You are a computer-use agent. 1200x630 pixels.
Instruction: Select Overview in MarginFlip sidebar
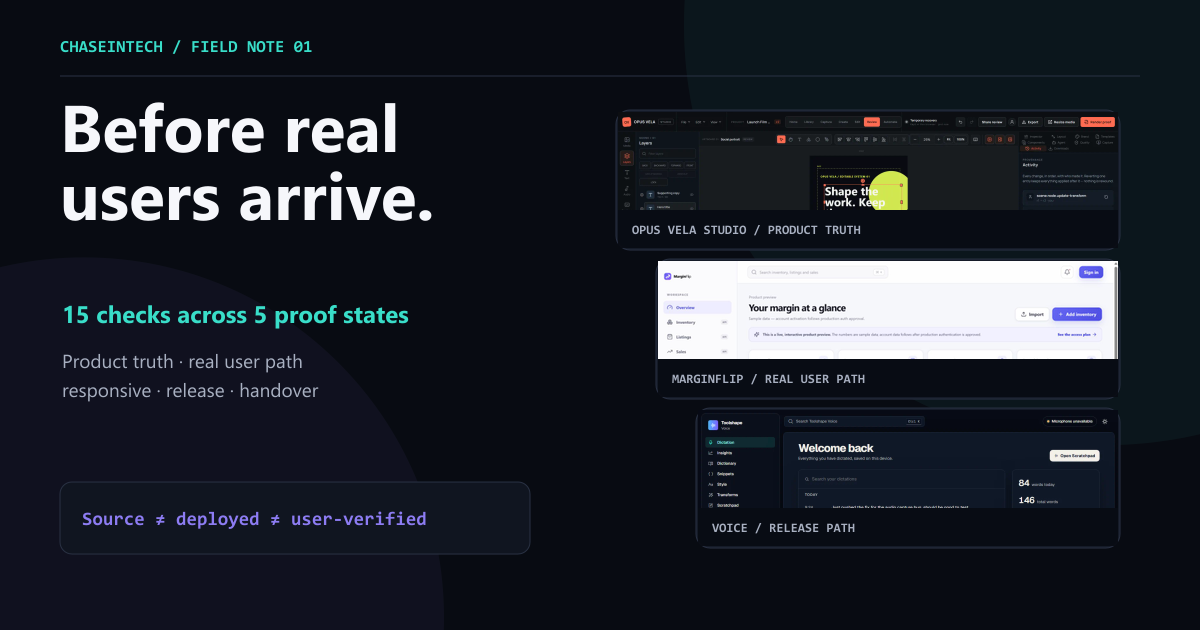[x=697, y=308]
